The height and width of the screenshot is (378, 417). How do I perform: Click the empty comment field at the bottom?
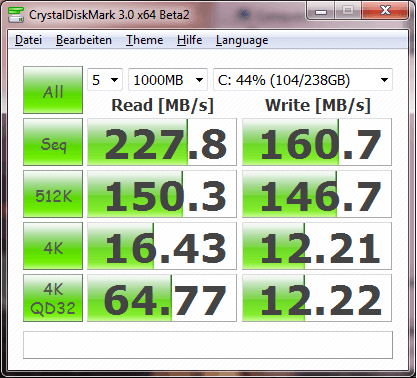tap(208, 345)
